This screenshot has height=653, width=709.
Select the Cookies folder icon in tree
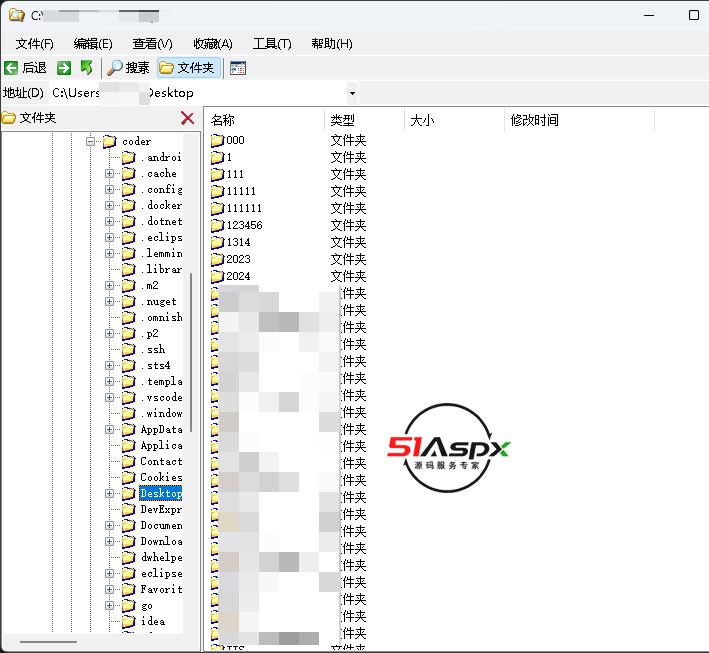pyautogui.click(x=128, y=478)
